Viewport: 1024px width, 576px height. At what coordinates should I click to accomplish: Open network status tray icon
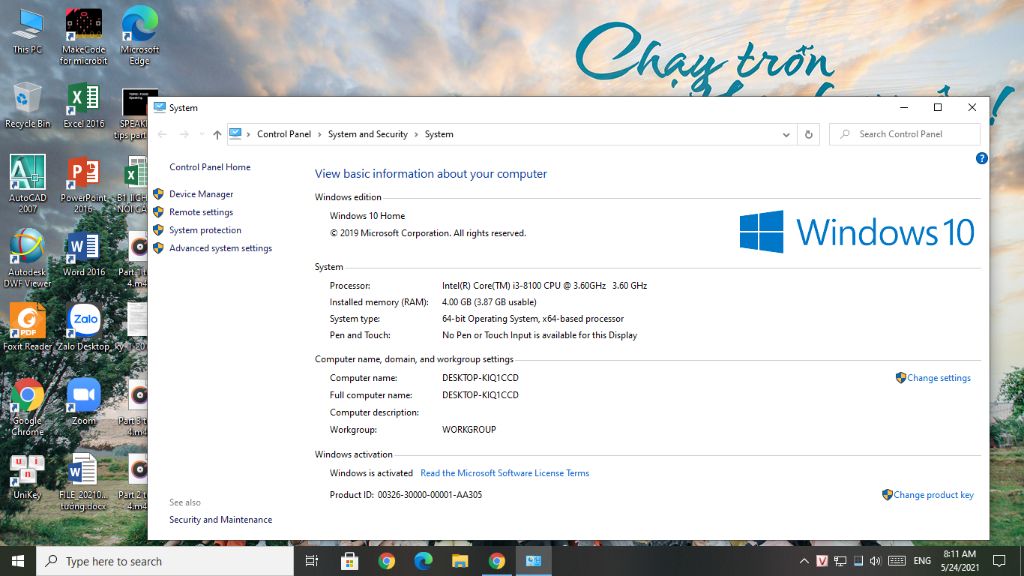click(x=840, y=561)
